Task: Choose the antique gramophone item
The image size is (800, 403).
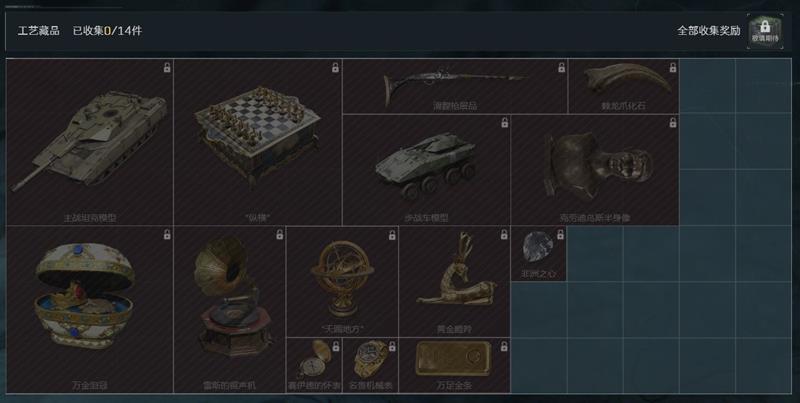Action: click(x=230, y=310)
